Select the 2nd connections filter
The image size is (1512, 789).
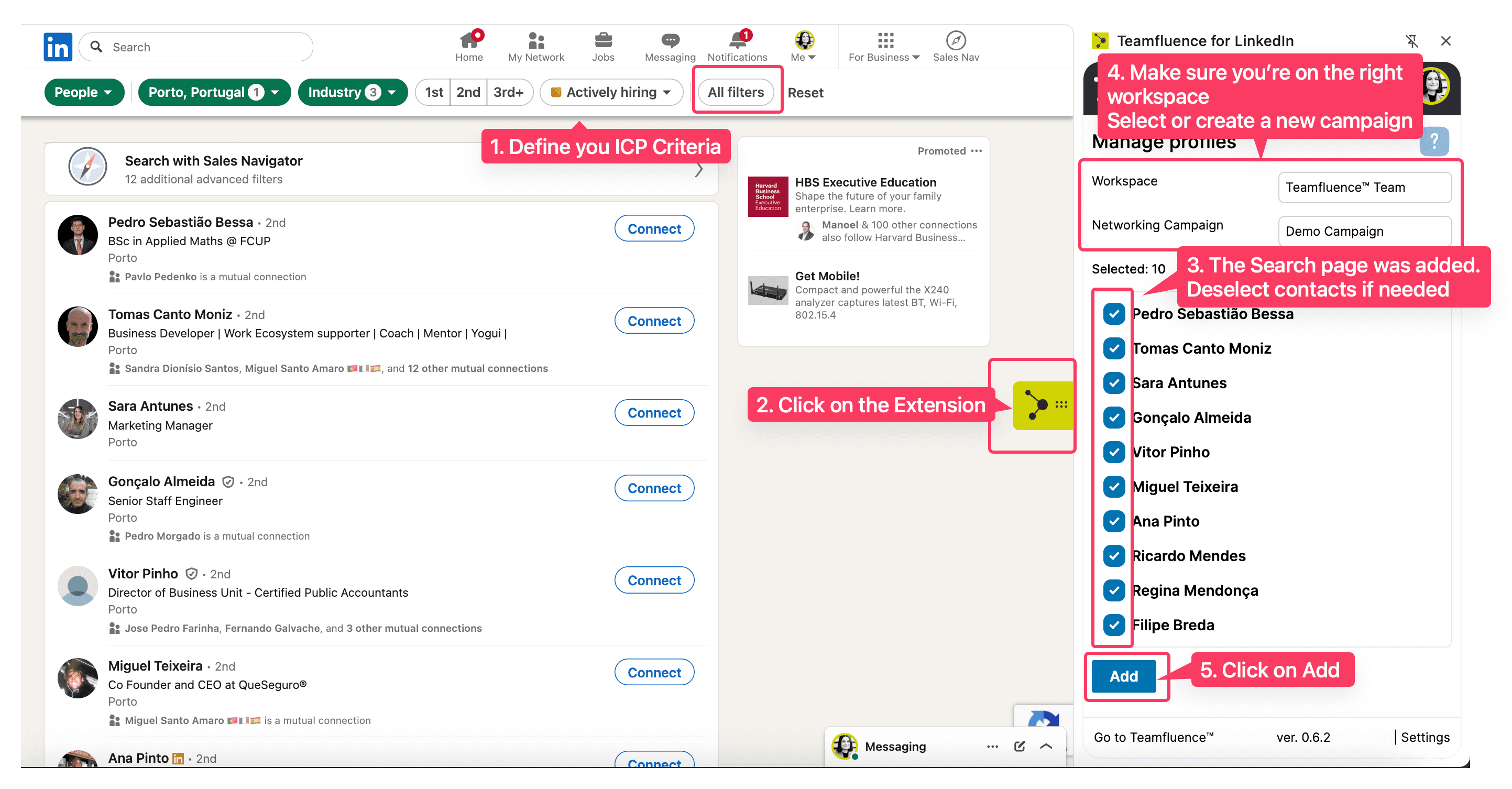(468, 92)
